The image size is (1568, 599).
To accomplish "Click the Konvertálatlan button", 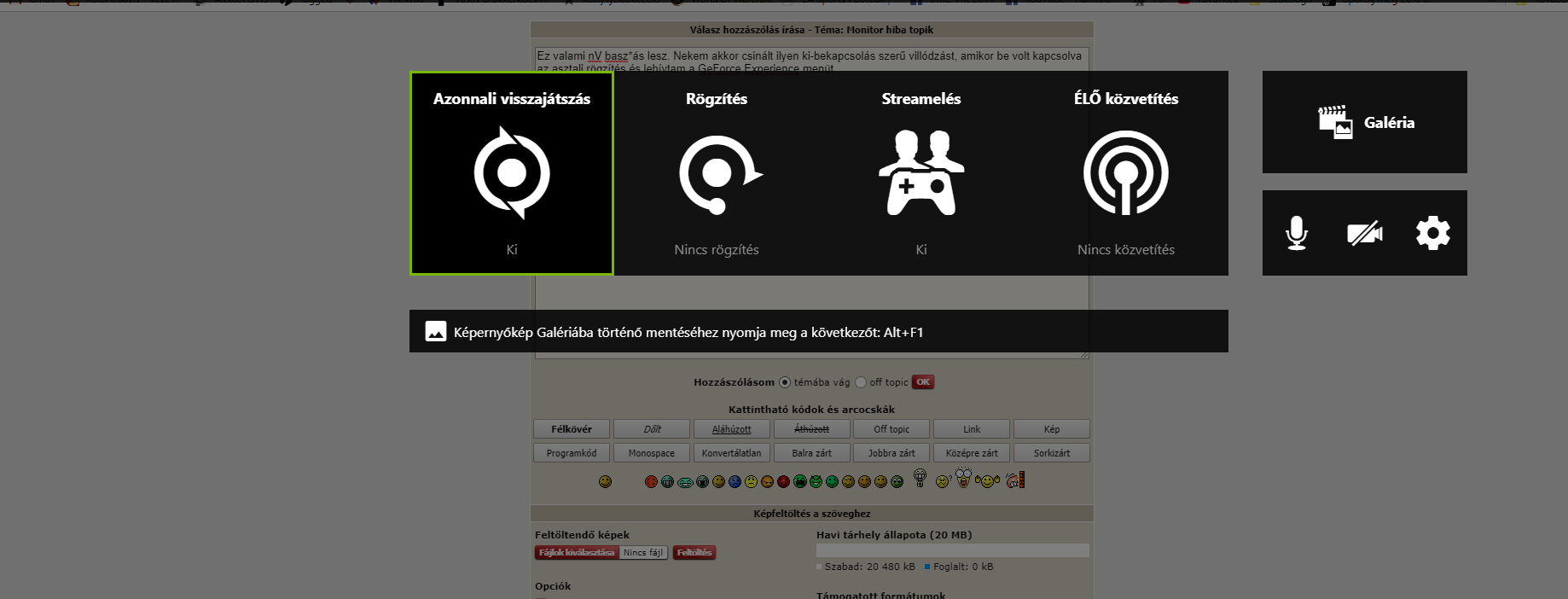I will click(x=732, y=453).
